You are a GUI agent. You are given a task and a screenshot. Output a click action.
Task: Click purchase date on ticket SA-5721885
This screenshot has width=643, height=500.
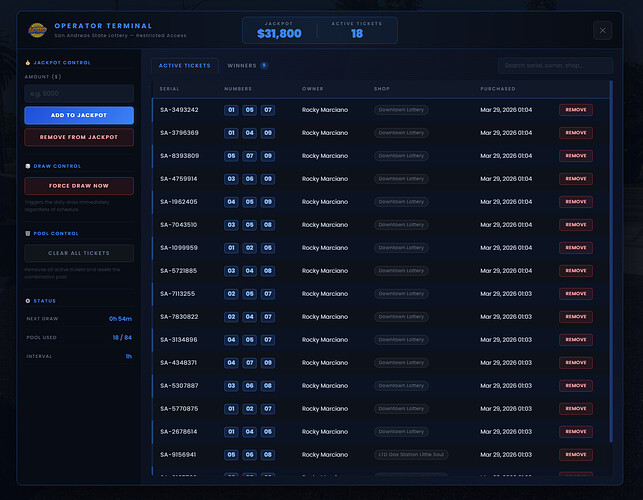pyautogui.click(x=506, y=271)
